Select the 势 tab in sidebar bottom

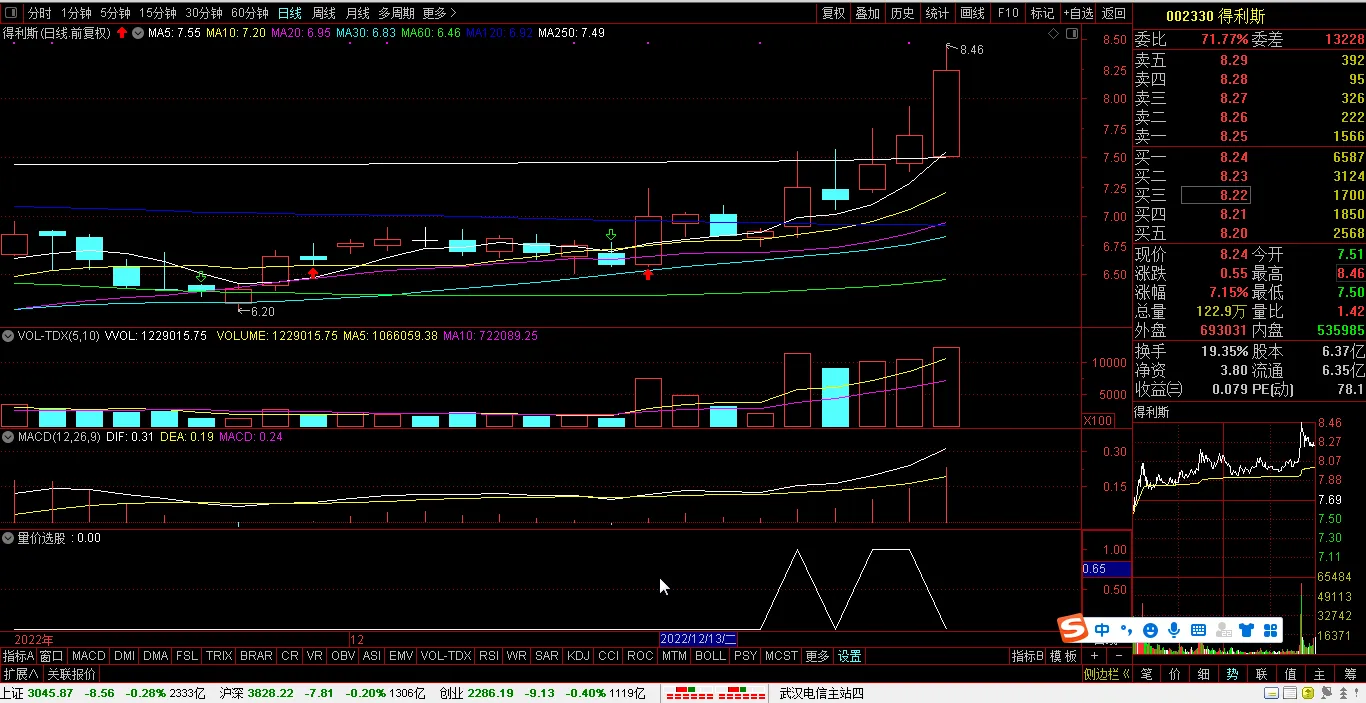pyautogui.click(x=1232, y=674)
